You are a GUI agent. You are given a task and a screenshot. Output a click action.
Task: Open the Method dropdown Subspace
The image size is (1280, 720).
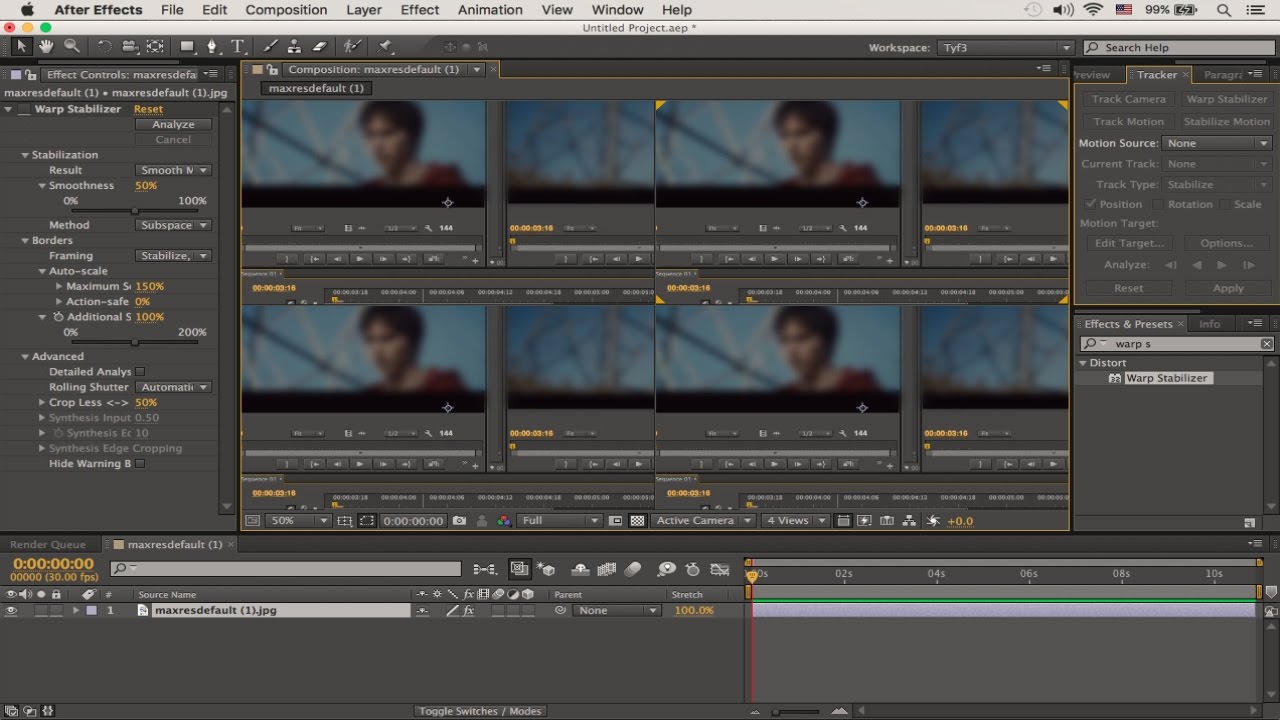click(x=173, y=225)
